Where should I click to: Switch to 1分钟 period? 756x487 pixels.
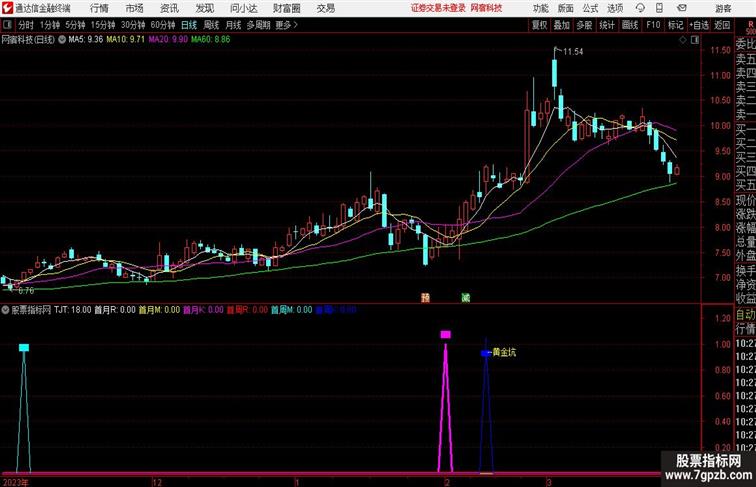coord(50,25)
